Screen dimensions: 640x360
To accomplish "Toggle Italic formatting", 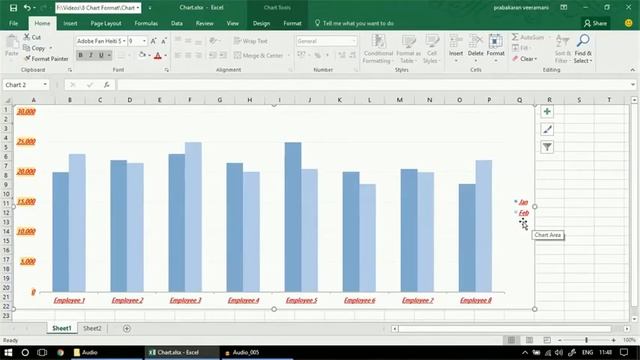I will point(91,55).
